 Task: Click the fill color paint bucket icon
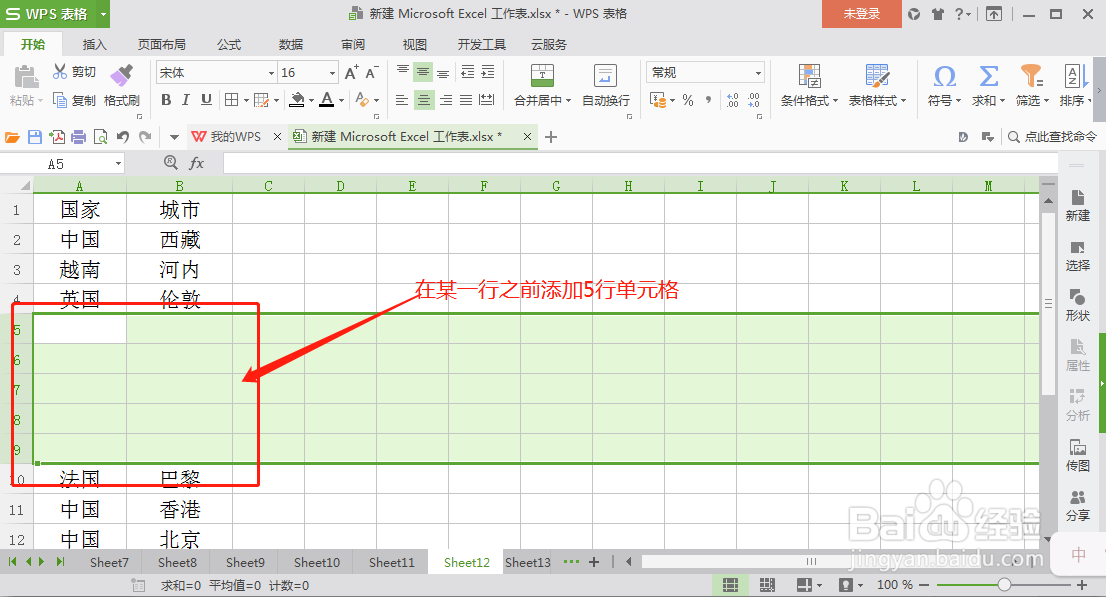pyautogui.click(x=297, y=100)
